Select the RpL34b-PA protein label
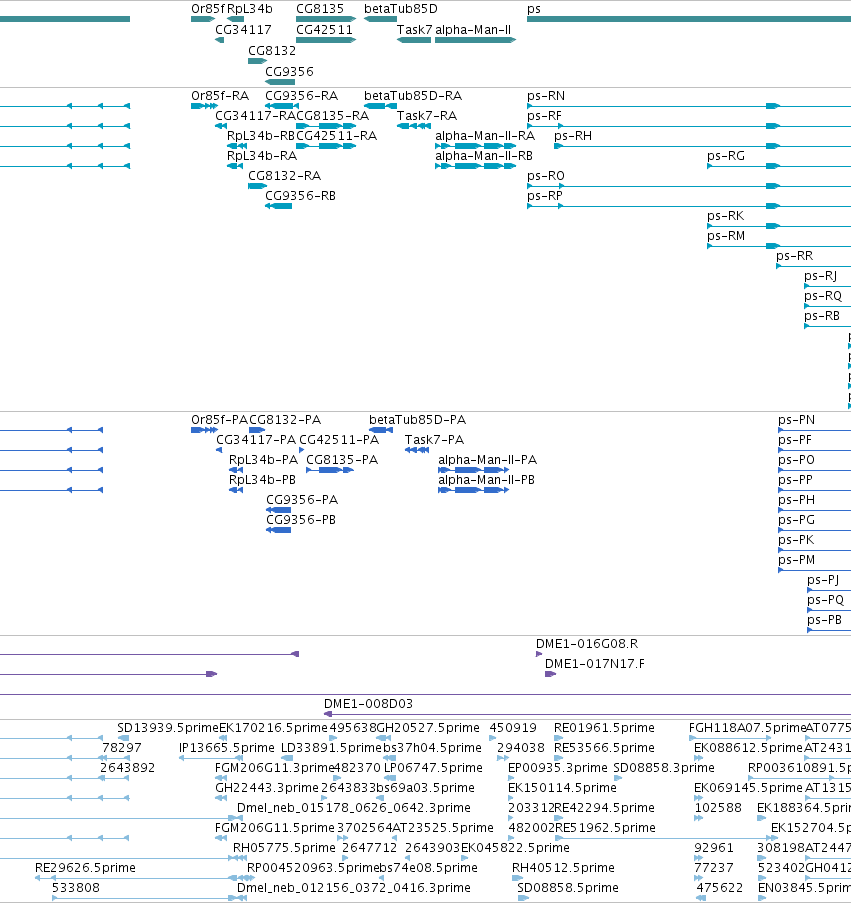 (x=263, y=460)
